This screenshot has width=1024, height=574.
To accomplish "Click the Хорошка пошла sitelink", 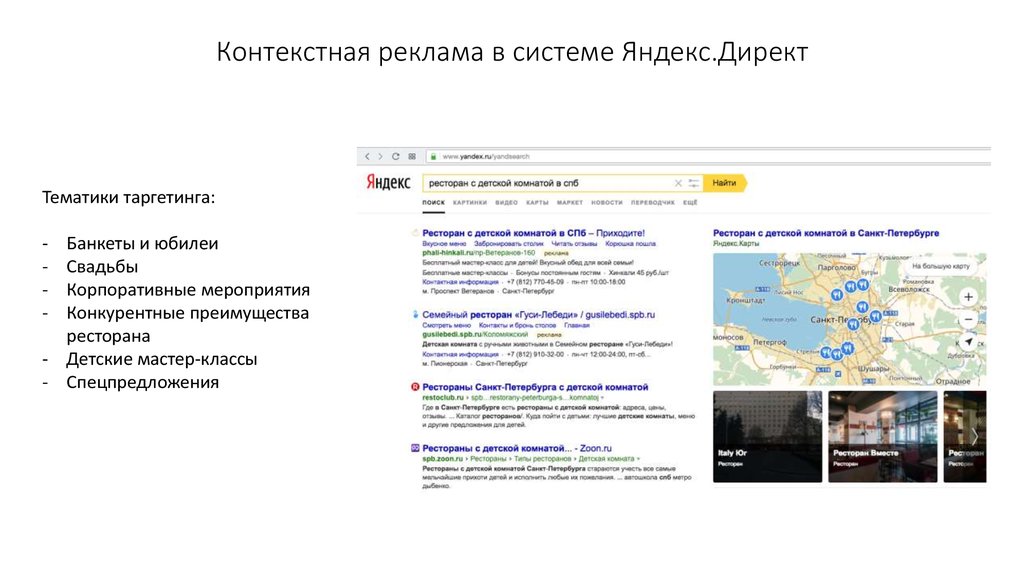I will tap(630, 244).
